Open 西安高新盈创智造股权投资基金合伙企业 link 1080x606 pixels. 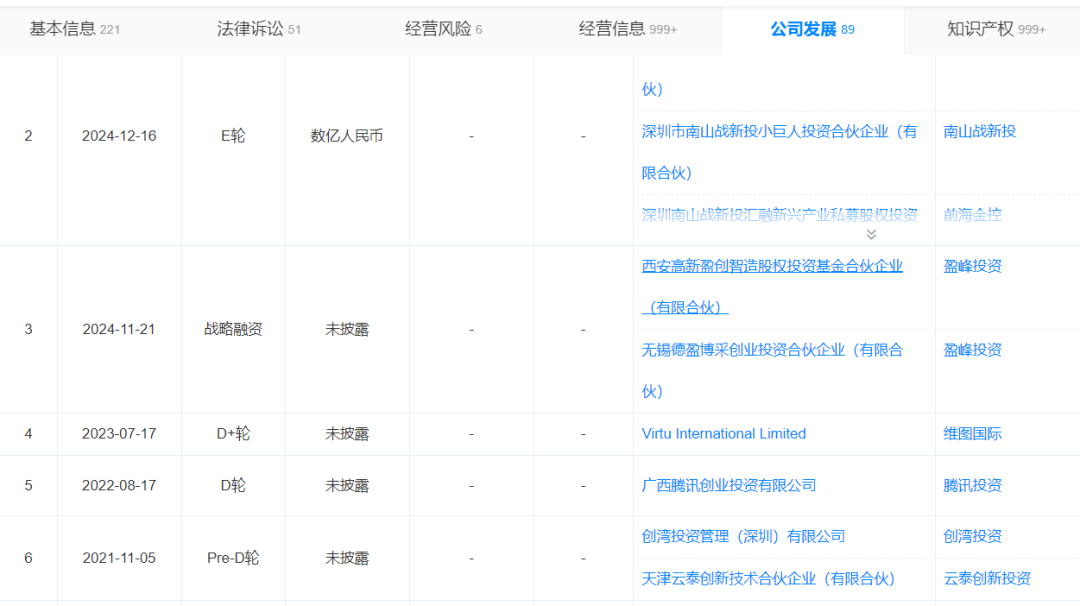[x=771, y=286]
